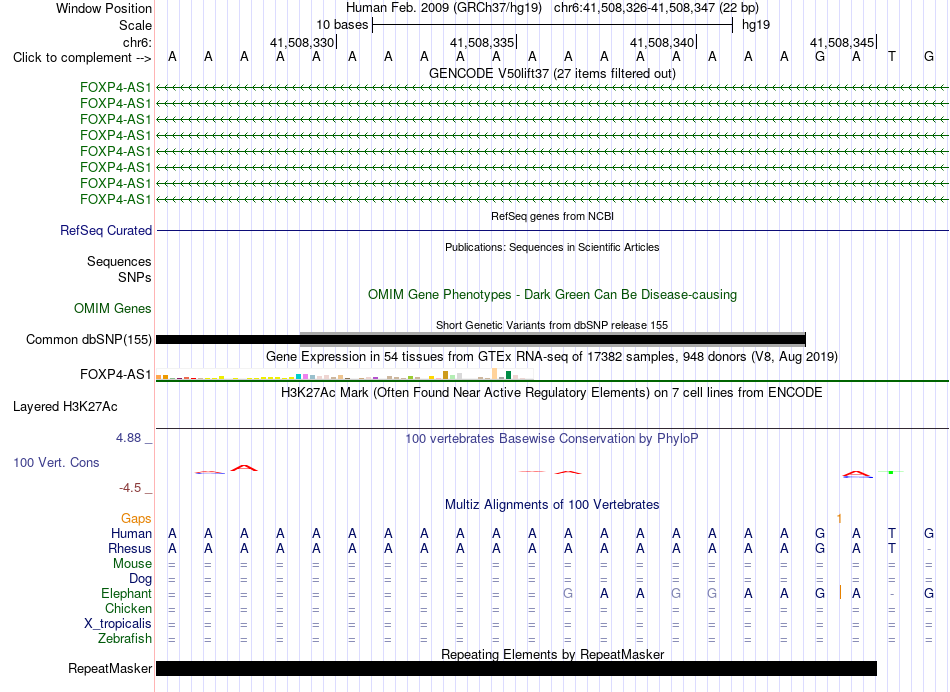Viewport: 950px width, 692px height.
Task: Click the RepeatMasker track label
Action: pos(110,668)
